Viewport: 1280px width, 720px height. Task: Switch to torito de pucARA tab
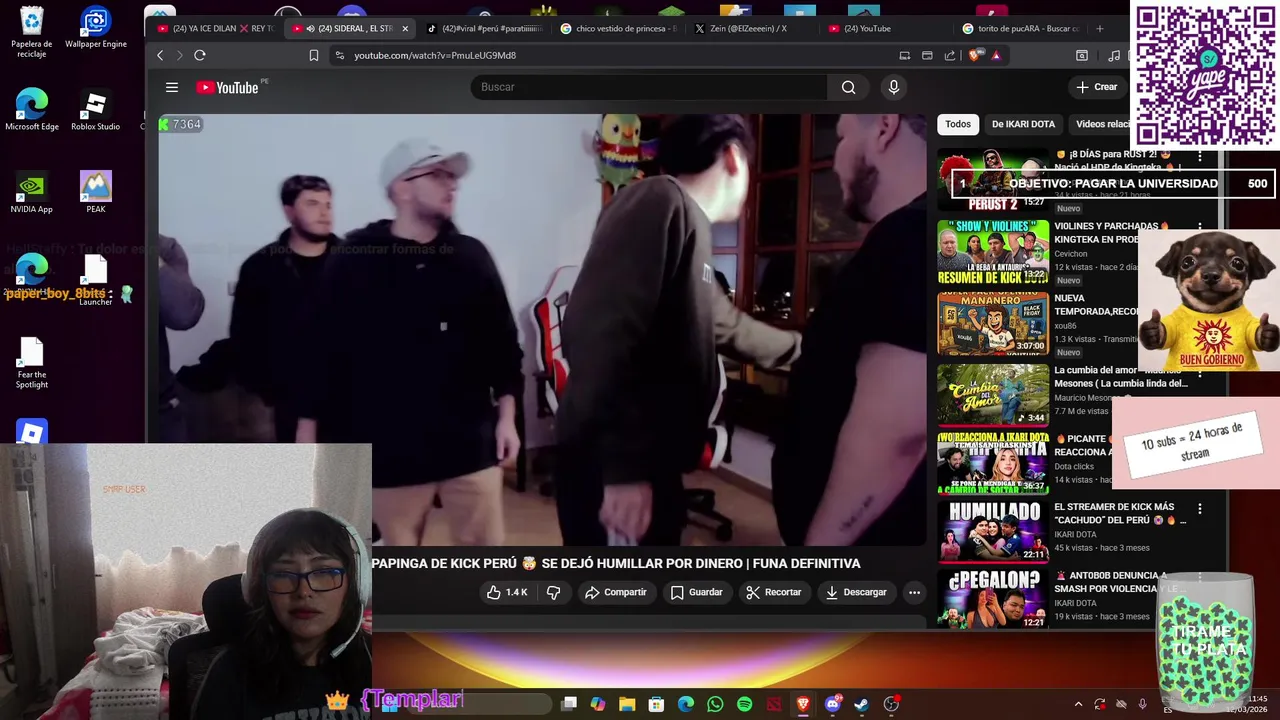pos(1020,28)
